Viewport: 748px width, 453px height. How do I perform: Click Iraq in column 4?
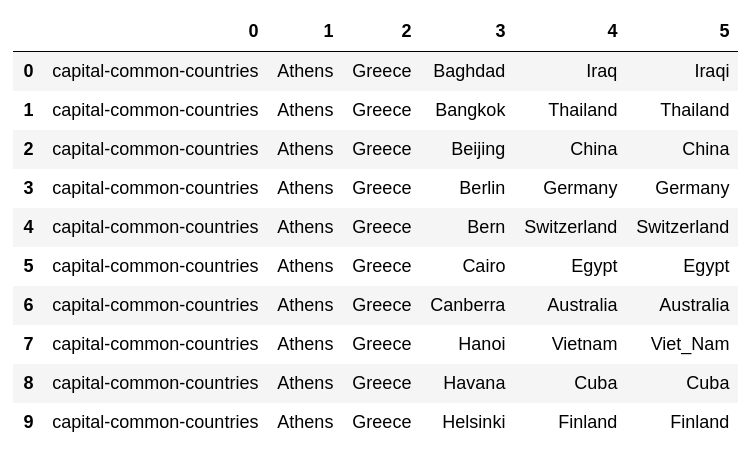[x=602, y=71]
